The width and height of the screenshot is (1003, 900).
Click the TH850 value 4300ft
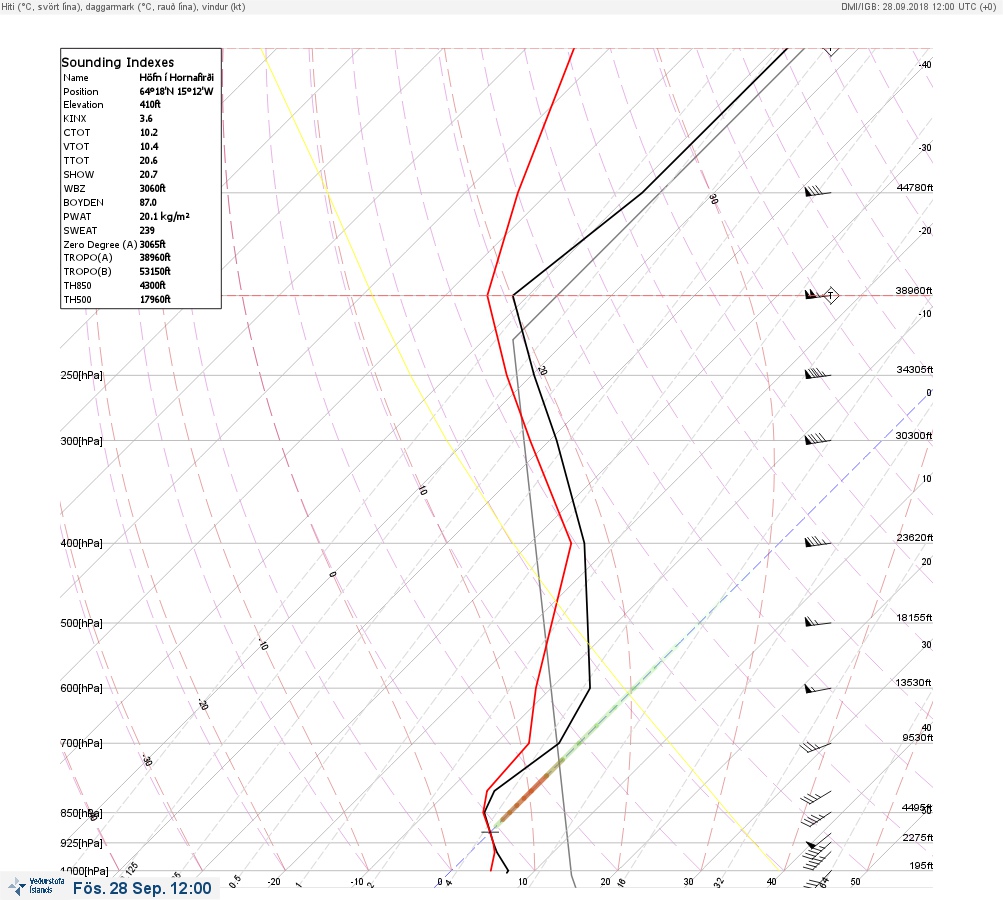click(x=152, y=285)
